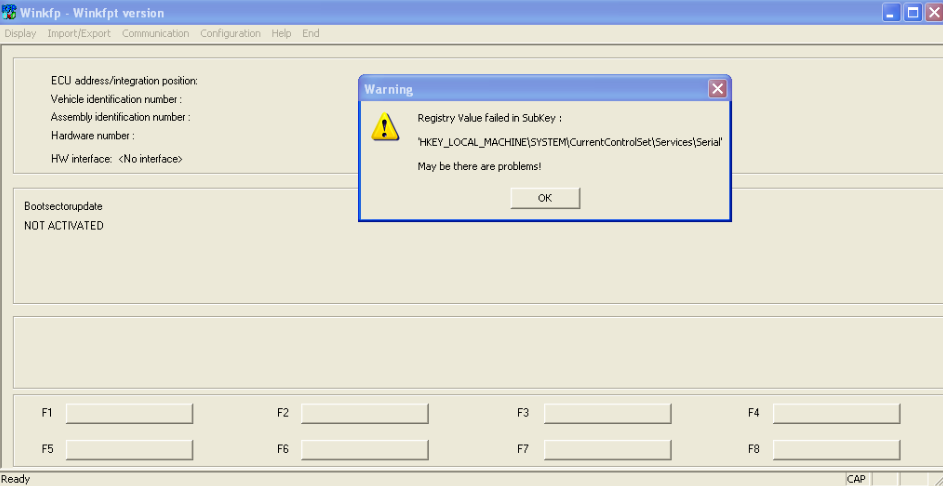The image size is (943, 486).
Task: Click the F5 function button
Action: (x=129, y=449)
